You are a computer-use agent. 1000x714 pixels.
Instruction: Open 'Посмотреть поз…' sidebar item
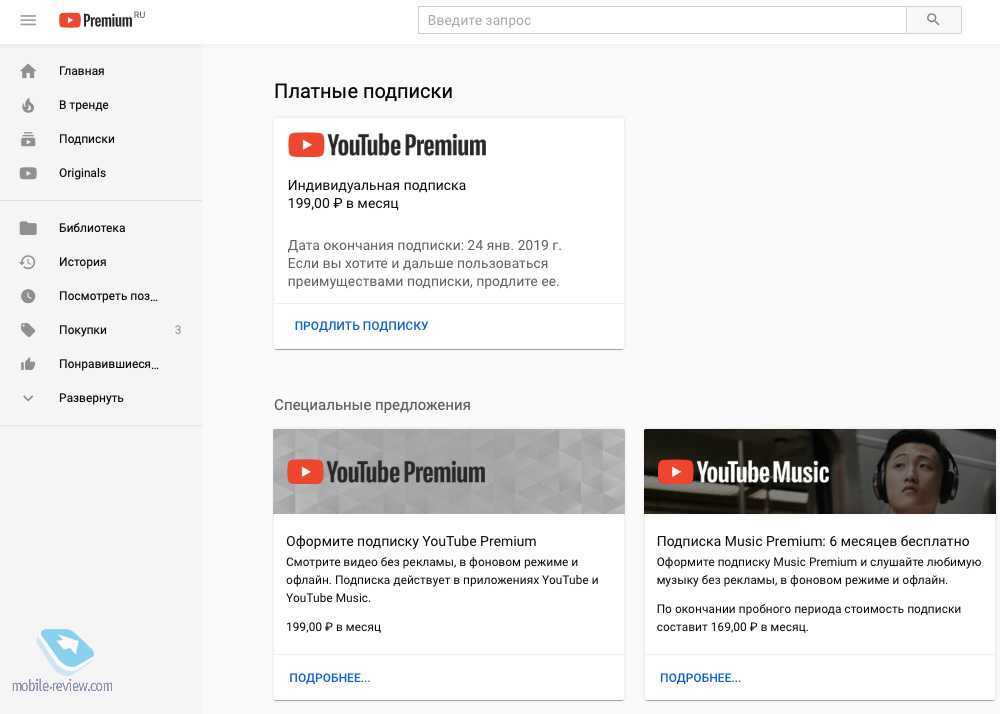[x=108, y=296]
